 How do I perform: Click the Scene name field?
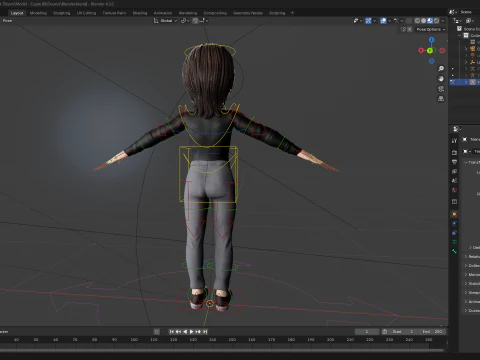(x=469, y=12)
